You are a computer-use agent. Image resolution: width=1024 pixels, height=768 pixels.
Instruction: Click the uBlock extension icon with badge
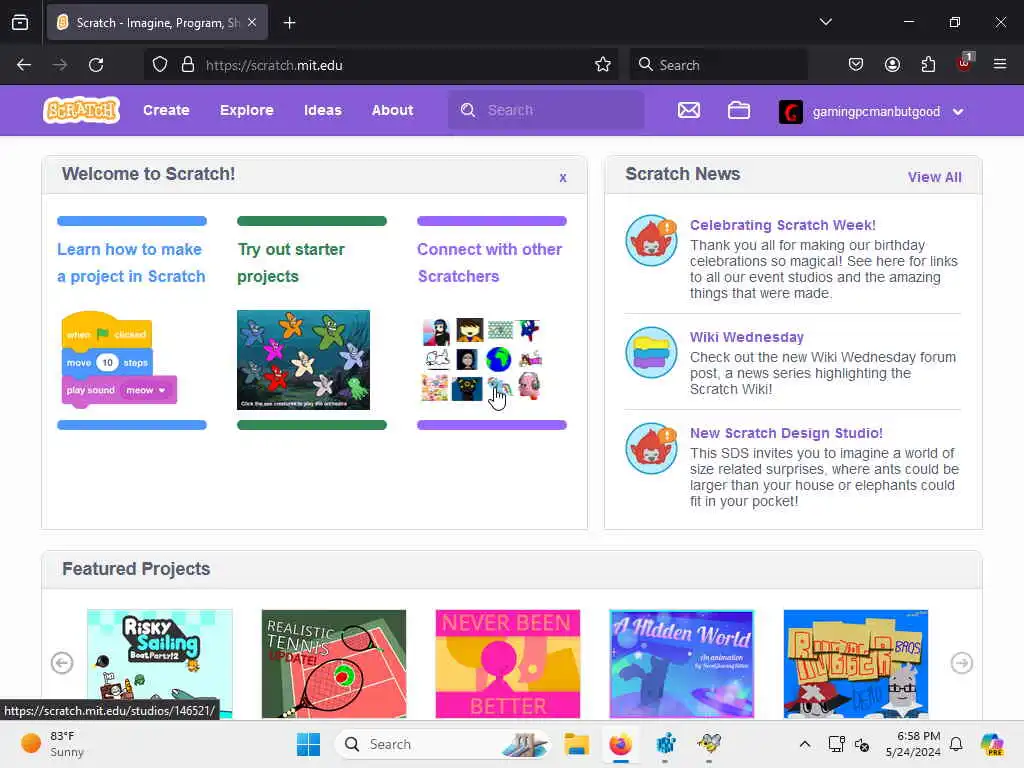965,63
